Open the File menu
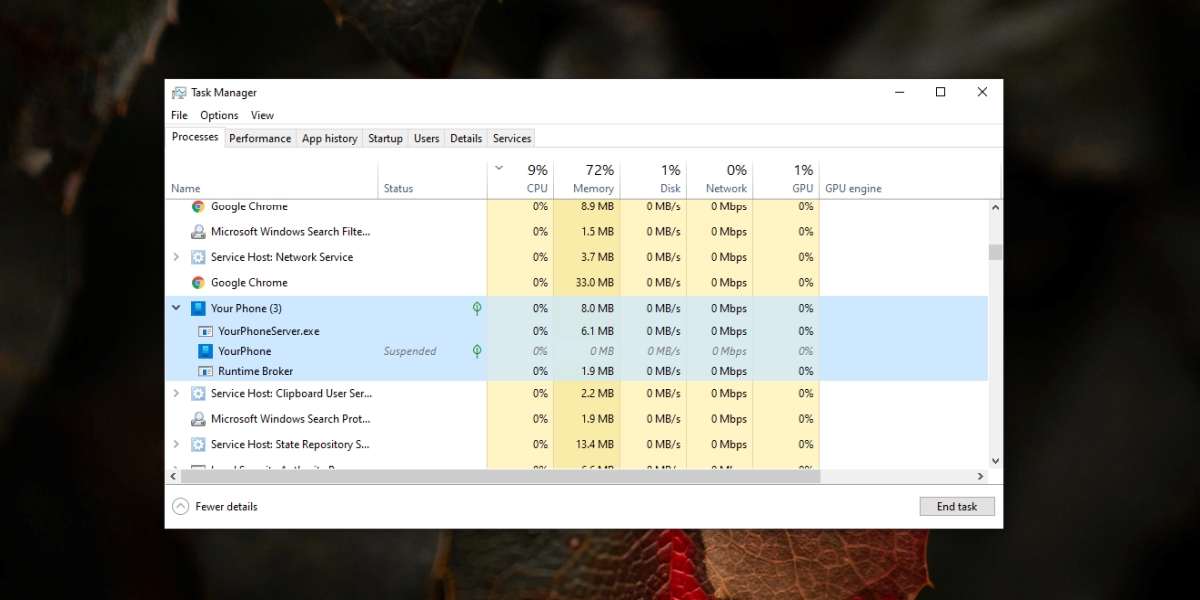Image resolution: width=1200 pixels, height=600 pixels. pos(179,115)
